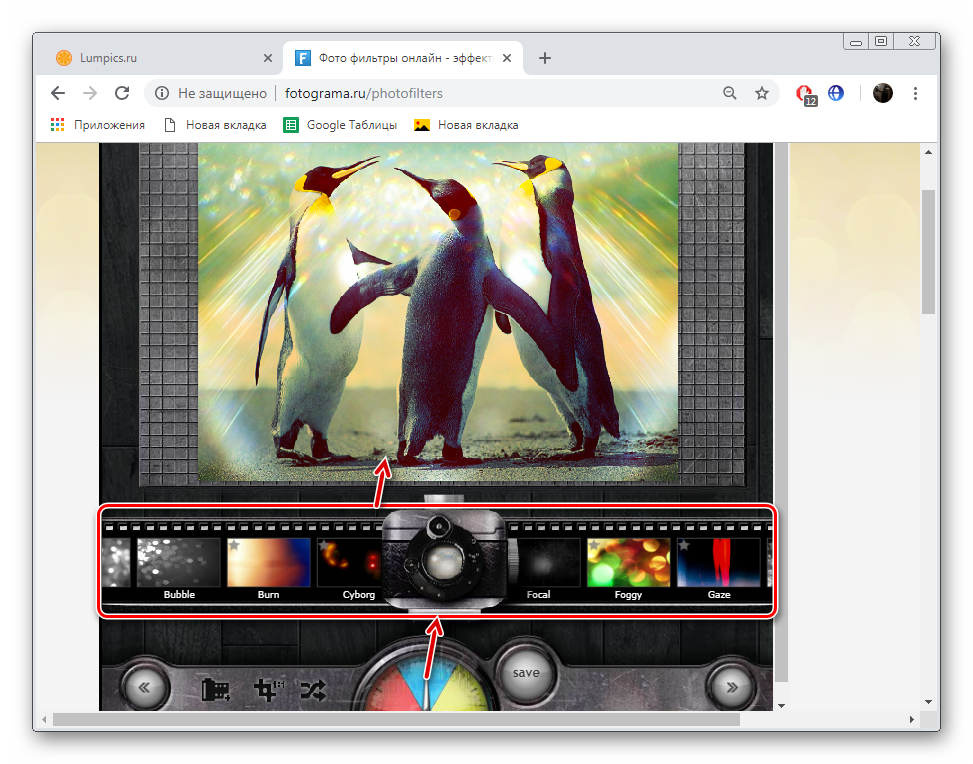Select the crop tool icon
This screenshot has height=764, width=973.
click(267, 690)
